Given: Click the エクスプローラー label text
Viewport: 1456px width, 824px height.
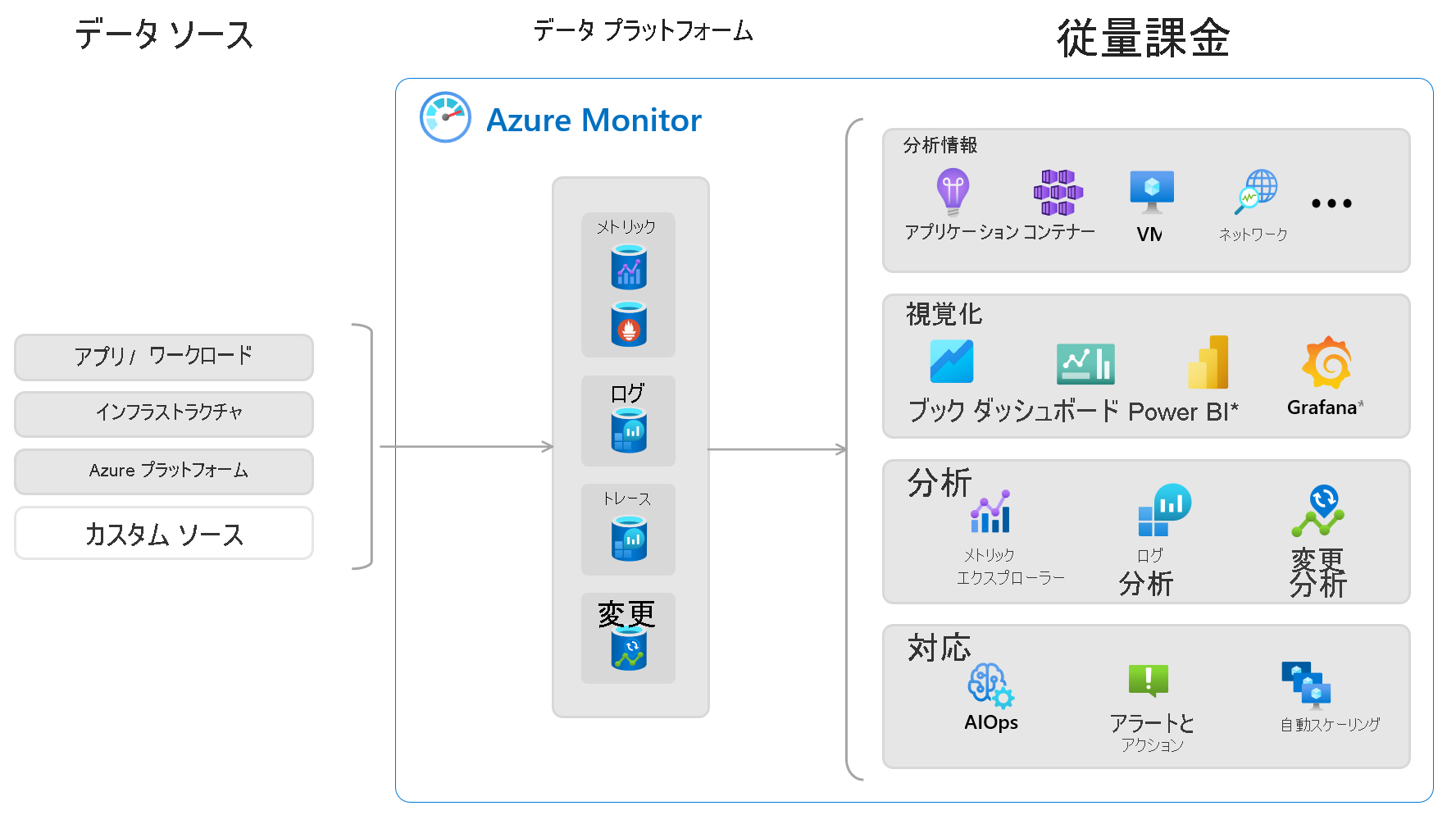Looking at the screenshot, I should tap(1011, 578).
